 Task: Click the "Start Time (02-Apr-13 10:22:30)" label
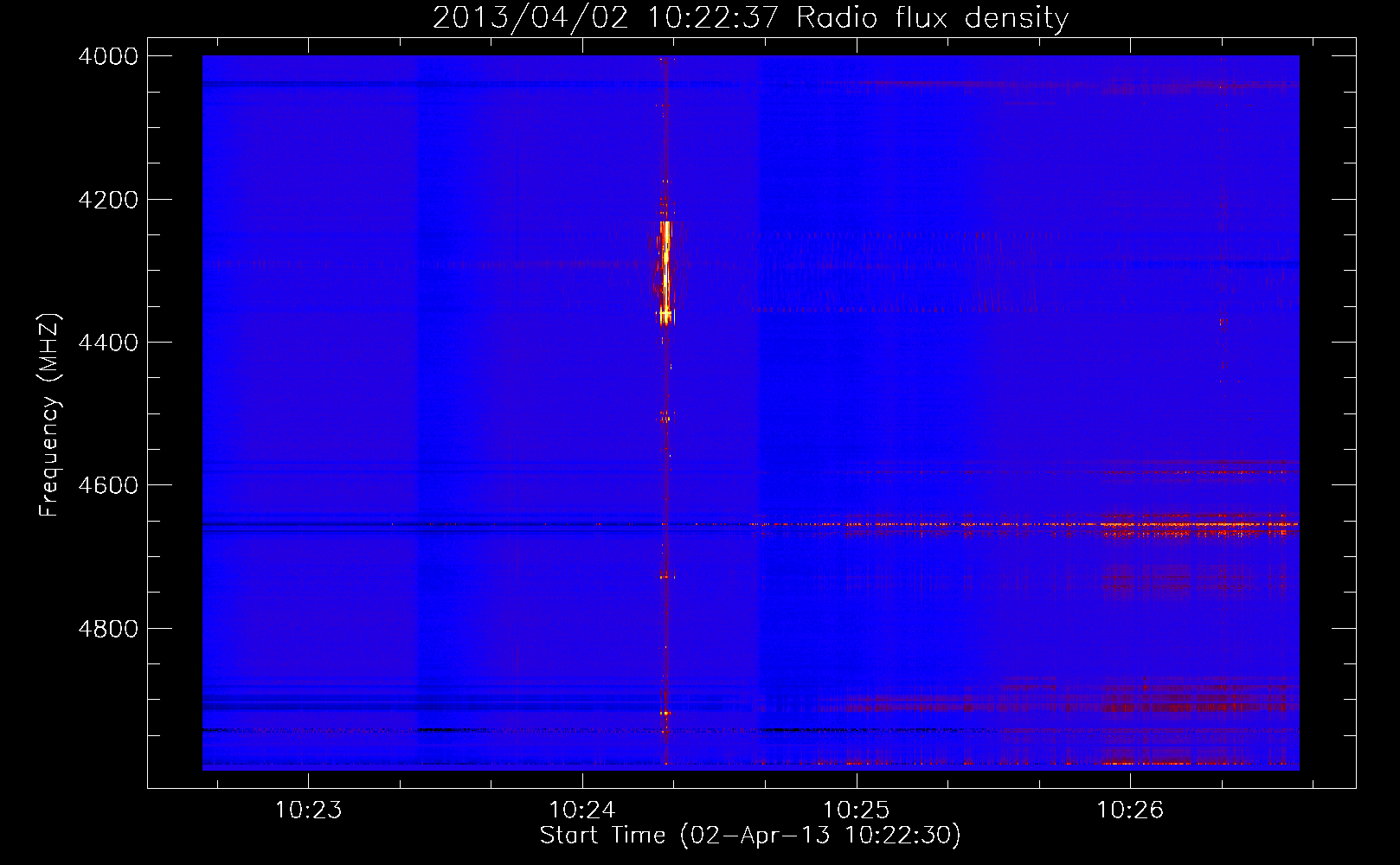coord(750,836)
